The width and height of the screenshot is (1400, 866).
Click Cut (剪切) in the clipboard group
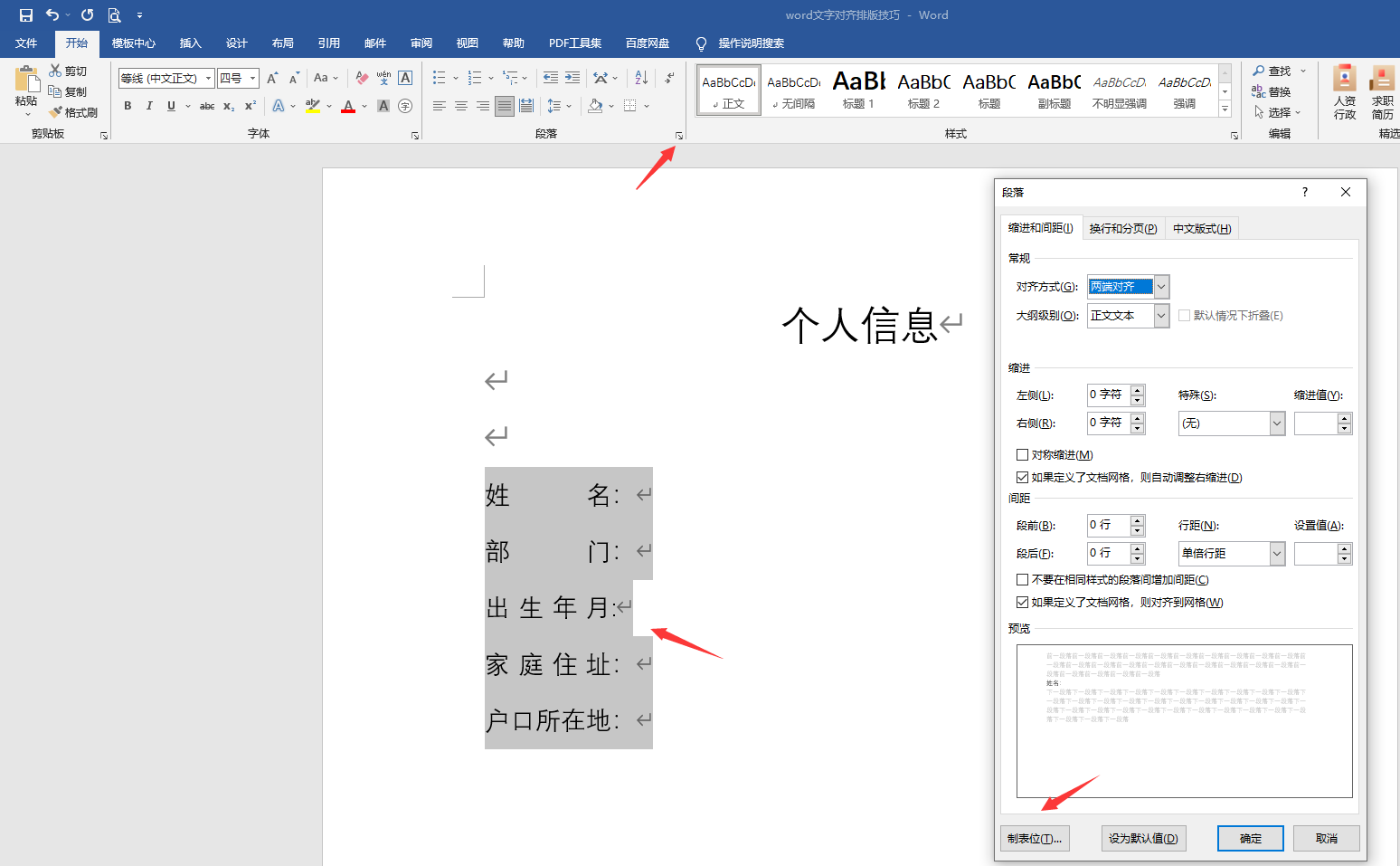click(69, 71)
